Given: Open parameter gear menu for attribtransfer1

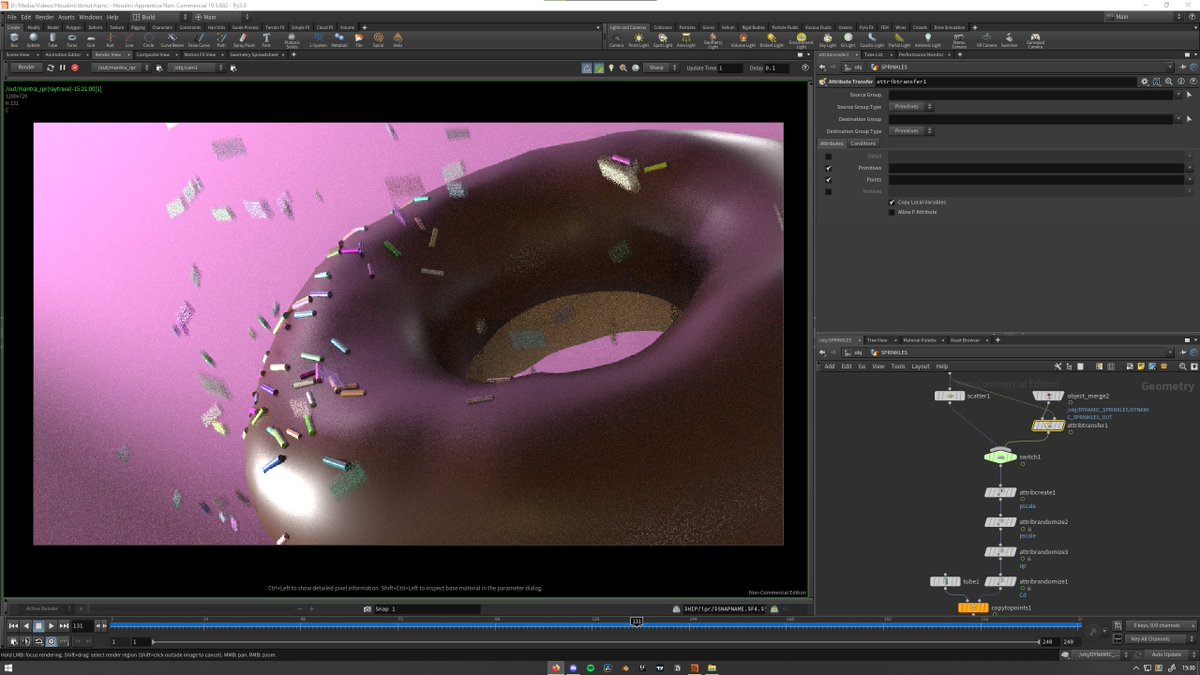Looking at the screenshot, I should (x=1145, y=81).
